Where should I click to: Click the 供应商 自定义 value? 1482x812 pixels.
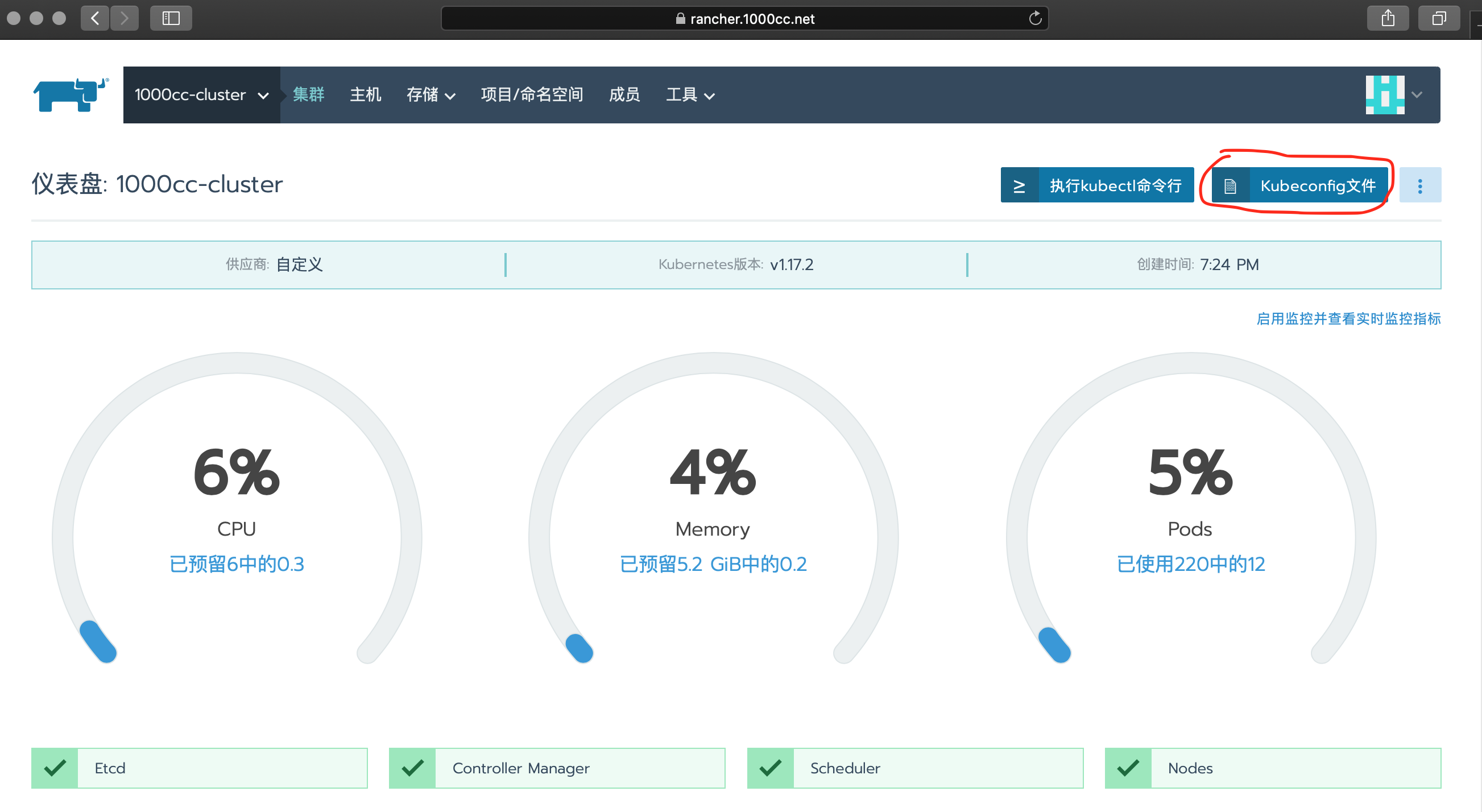tap(299, 264)
